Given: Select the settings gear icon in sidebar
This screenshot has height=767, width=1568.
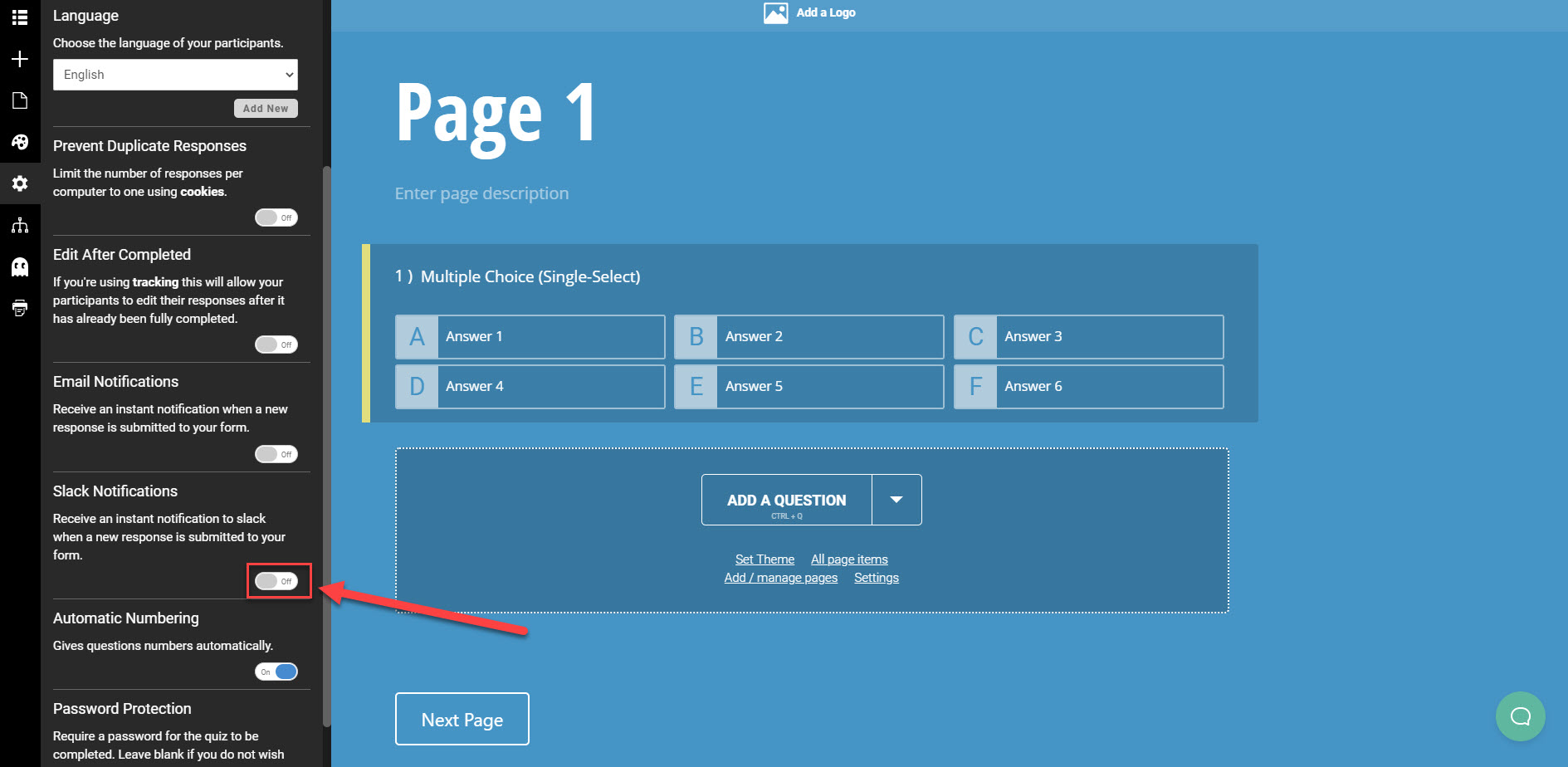Looking at the screenshot, I should (x=20, y=183).
